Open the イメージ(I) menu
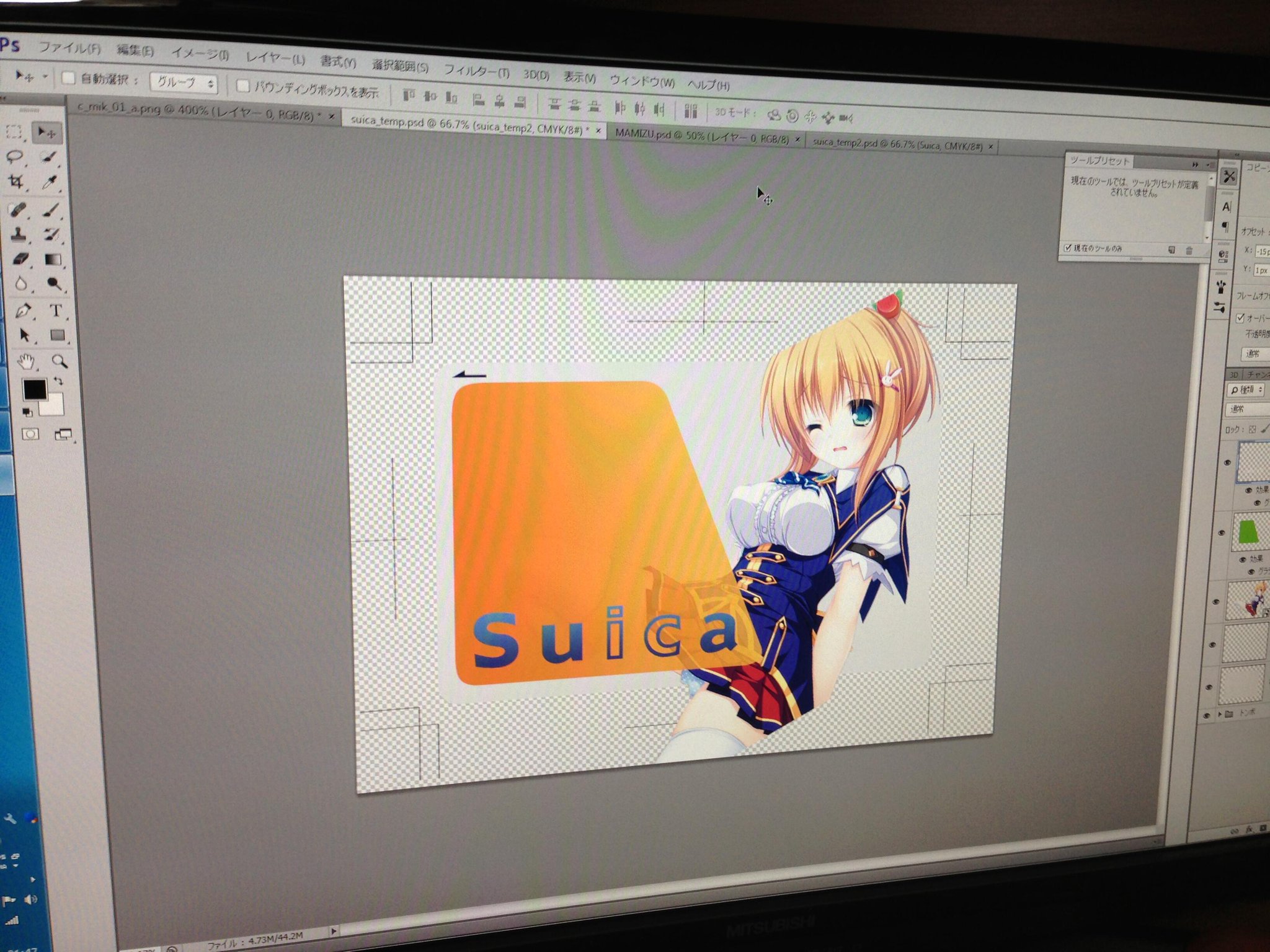The height and width of the screenshot is (952, 1270). click(200, 55)
